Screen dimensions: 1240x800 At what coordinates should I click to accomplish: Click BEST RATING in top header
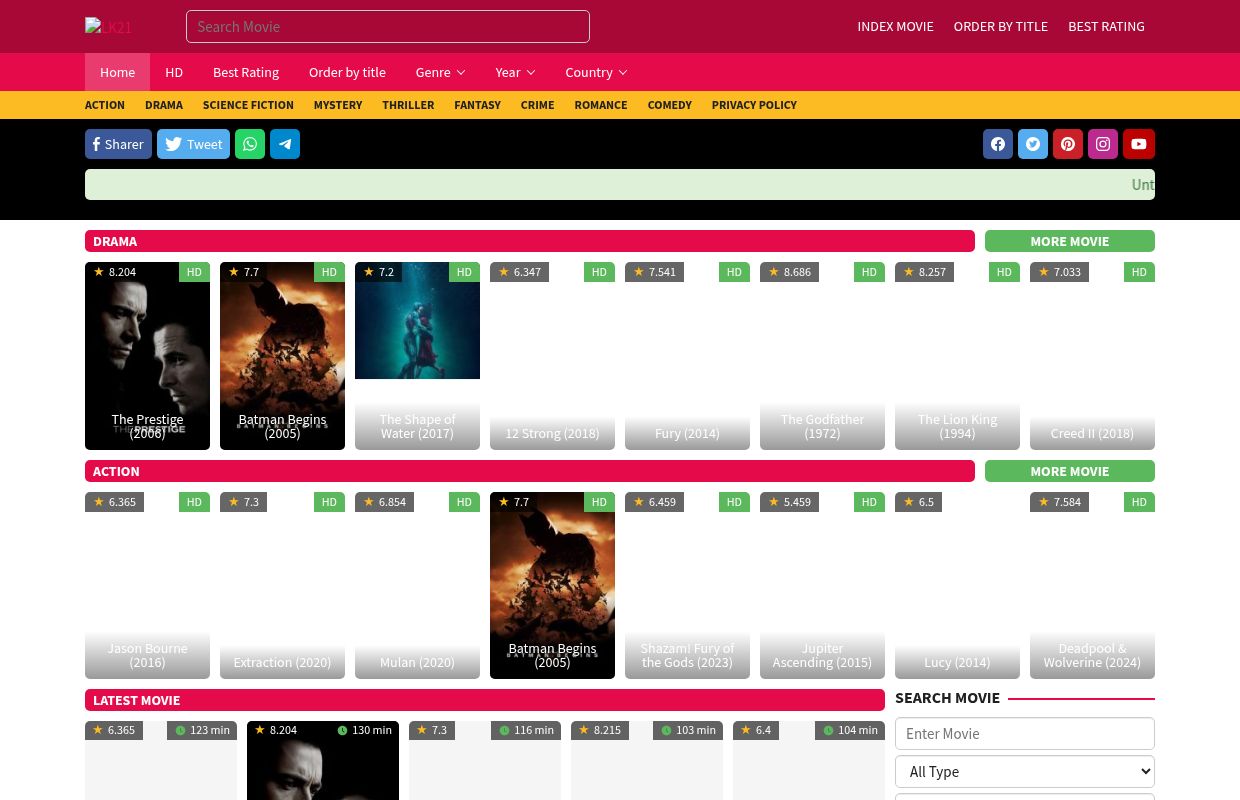(1106, 26)
